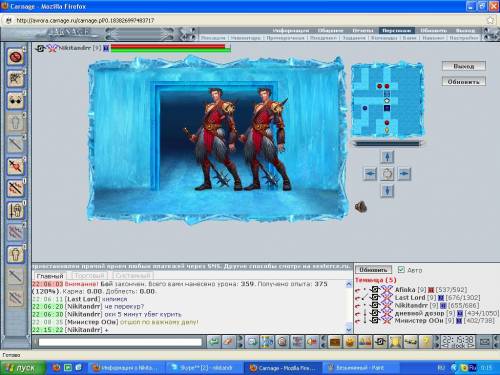Click the Выход button
This screenshot has height=375, width=500.
[464, 66]
